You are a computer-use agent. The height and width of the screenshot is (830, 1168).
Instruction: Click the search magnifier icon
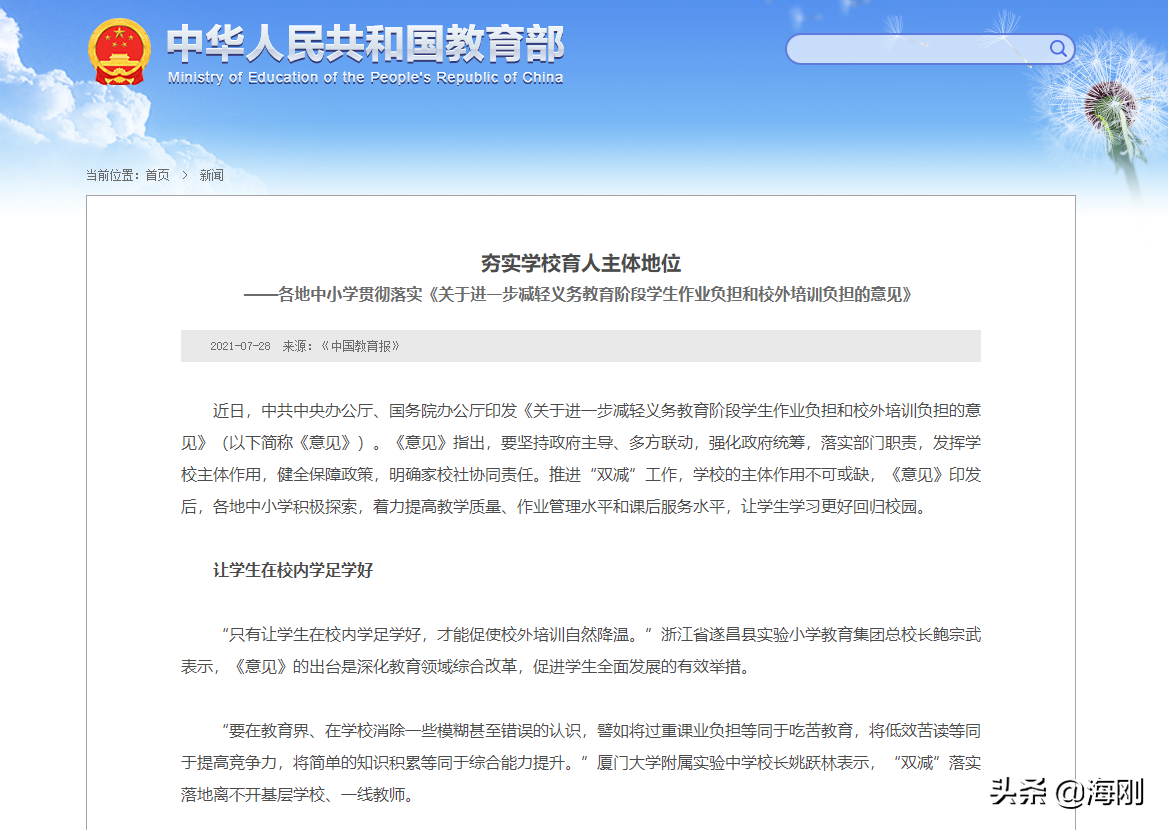pyautogui.click(x=1057, y=48)
